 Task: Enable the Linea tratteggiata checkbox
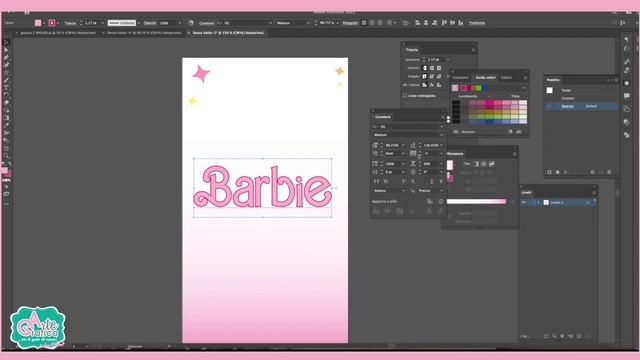[x=405, y=96]
